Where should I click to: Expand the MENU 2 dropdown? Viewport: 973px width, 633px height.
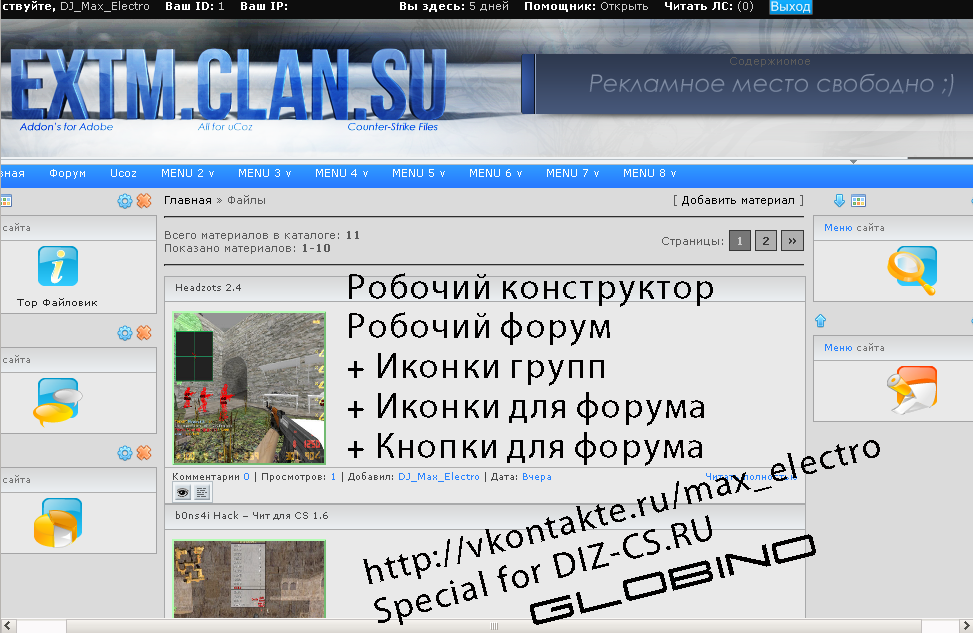click(187, 173)
